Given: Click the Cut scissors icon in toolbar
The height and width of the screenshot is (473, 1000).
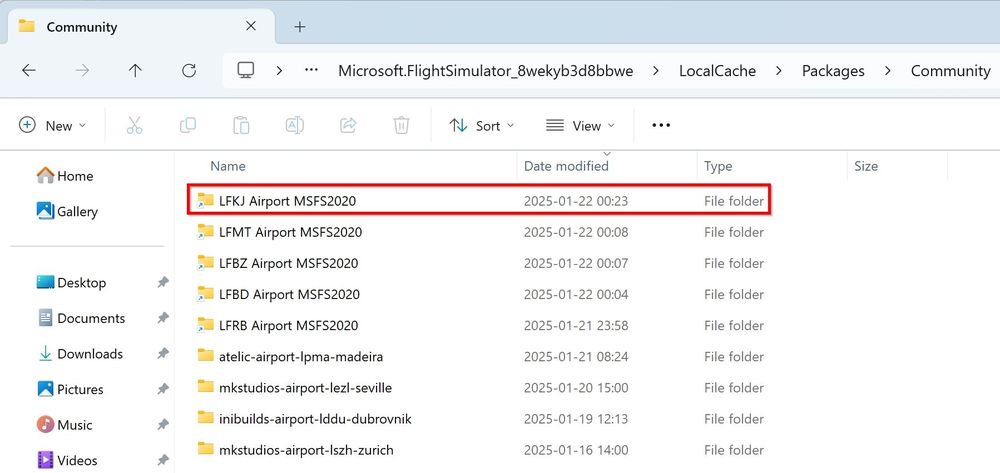Looking at the screenshot, I should point(135,125).
